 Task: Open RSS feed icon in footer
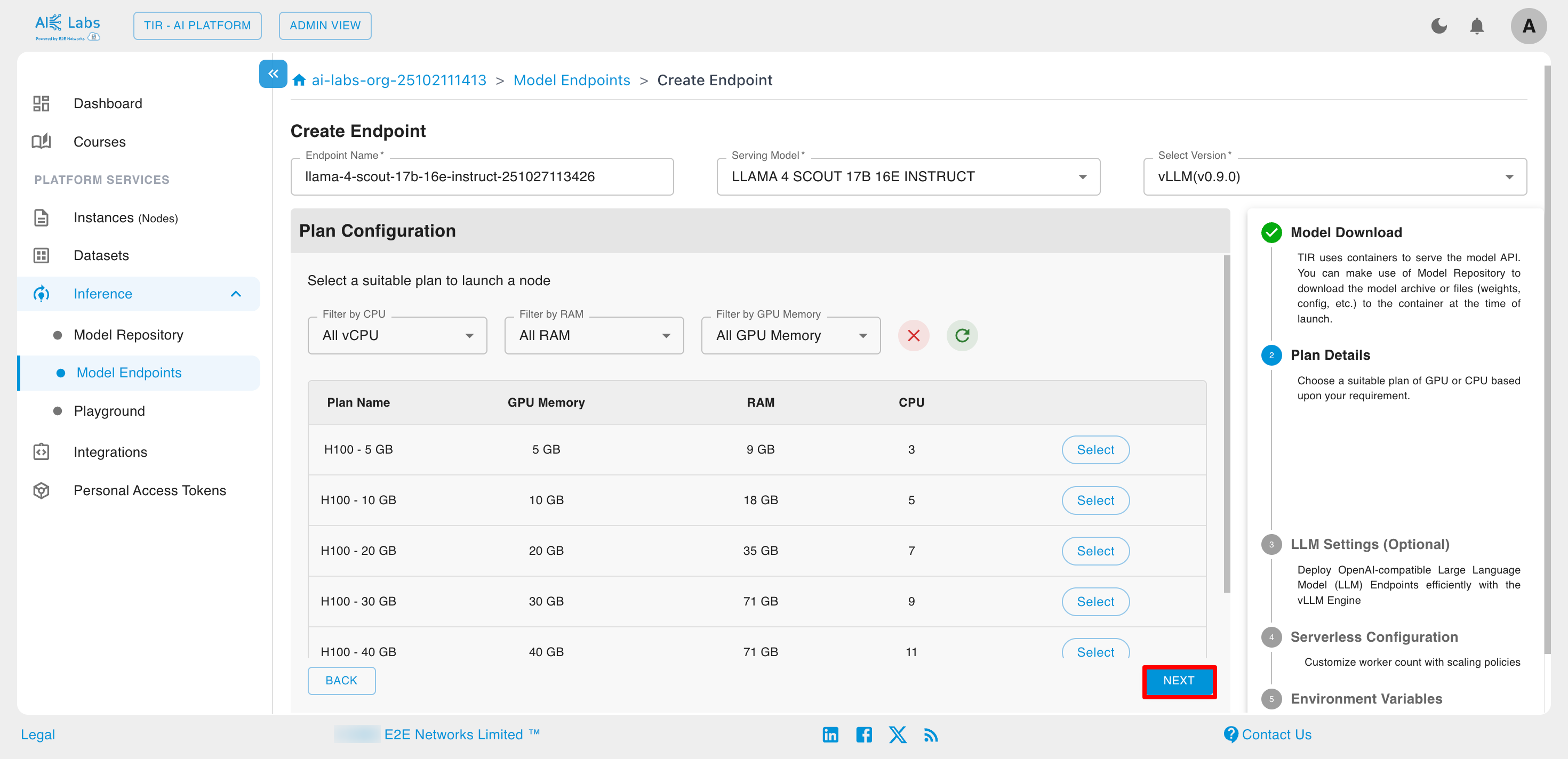point(931,736)
